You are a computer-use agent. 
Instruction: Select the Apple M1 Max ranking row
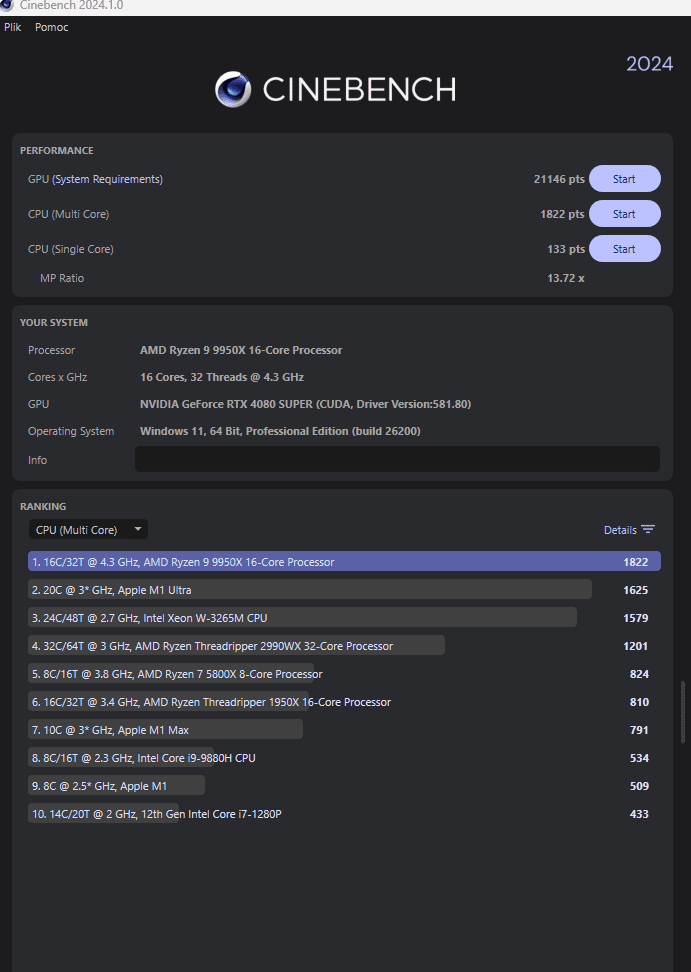[344, 730]
